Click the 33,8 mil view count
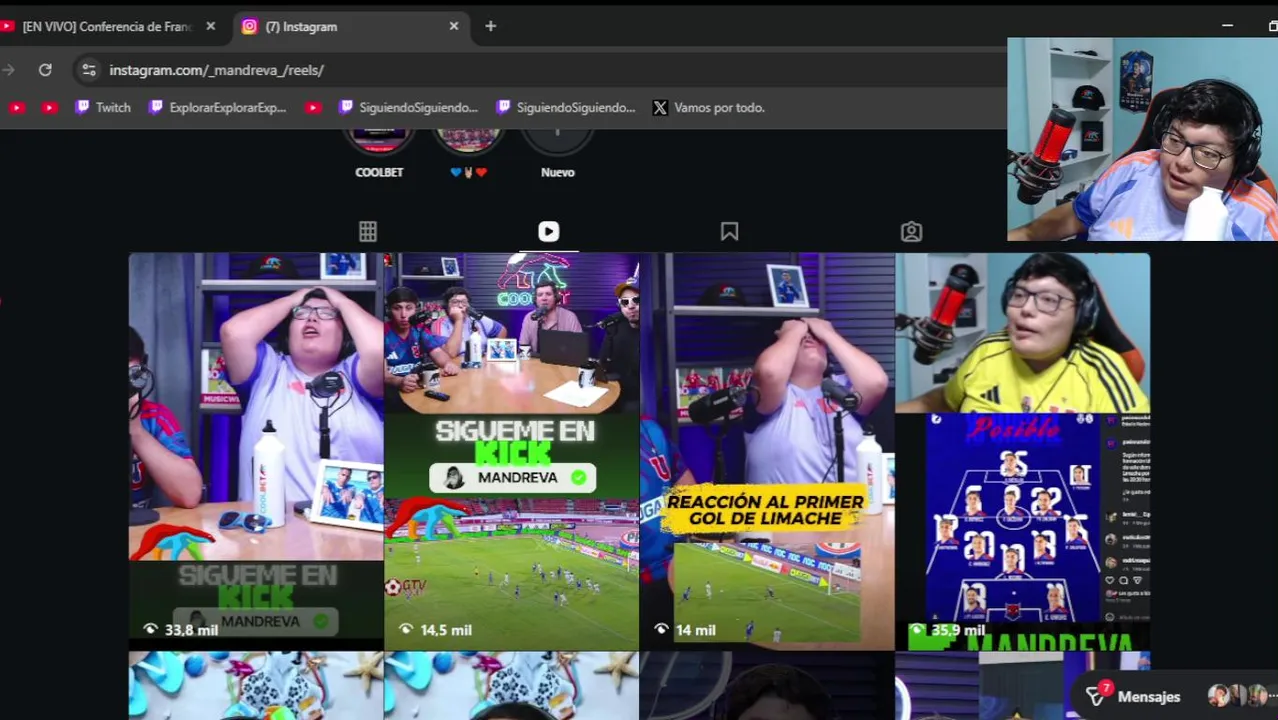 (181, 630)
